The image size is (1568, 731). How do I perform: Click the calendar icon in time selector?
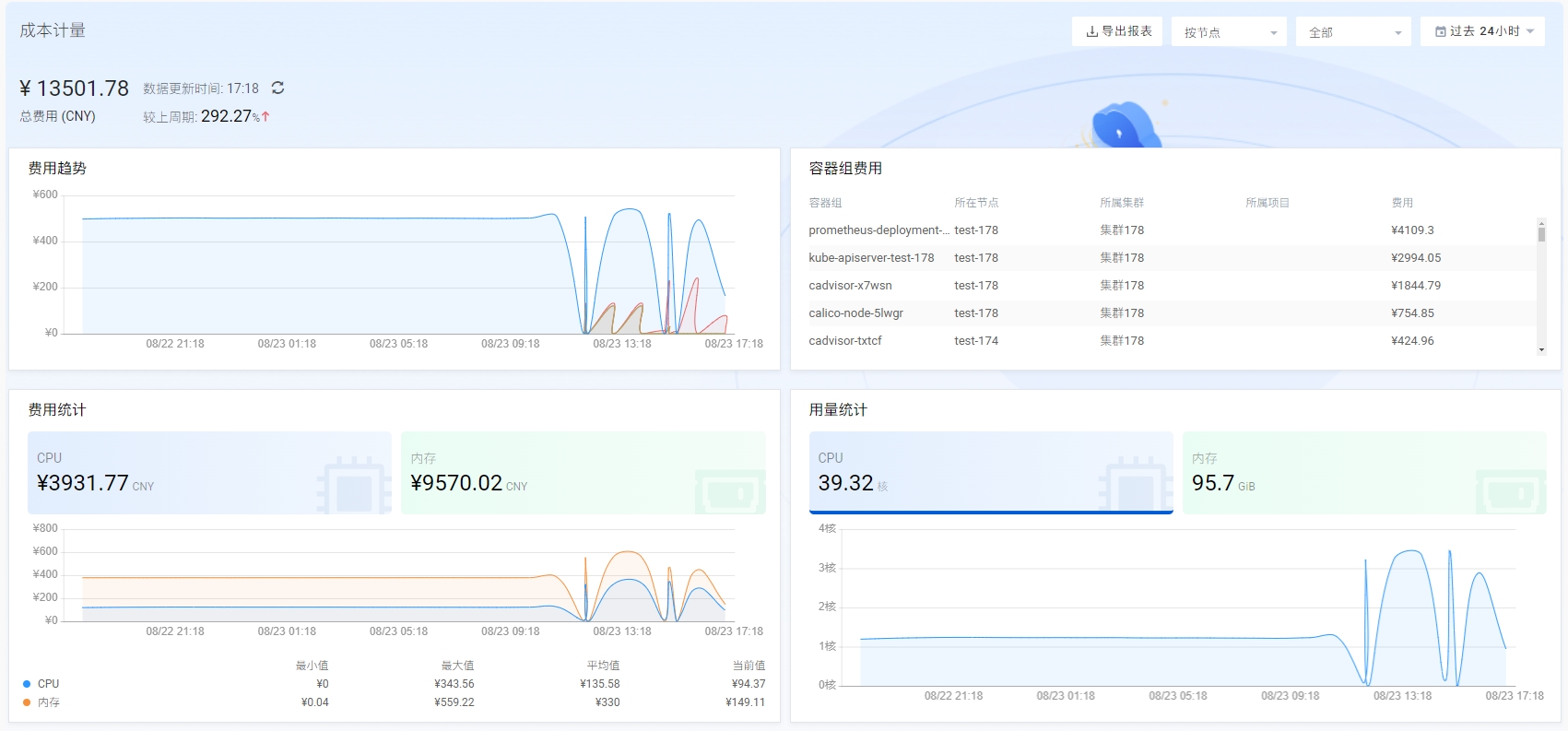pos(1440,31)
